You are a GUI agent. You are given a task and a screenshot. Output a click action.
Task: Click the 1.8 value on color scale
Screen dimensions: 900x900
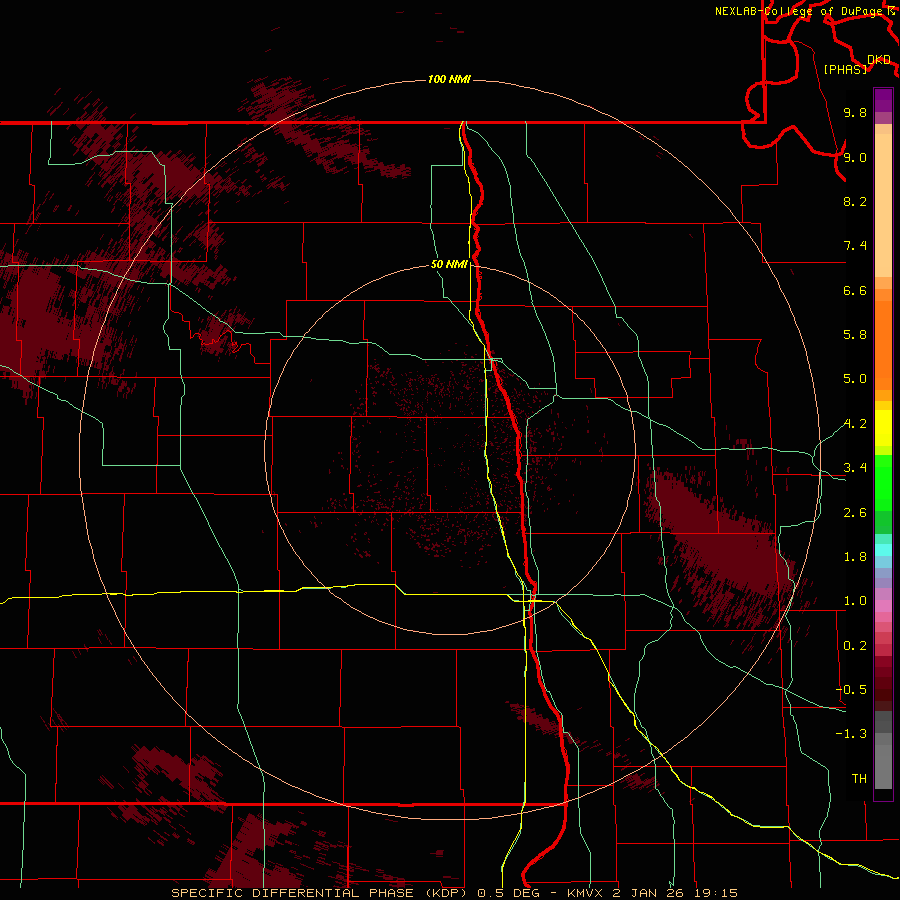click(855, 557)
